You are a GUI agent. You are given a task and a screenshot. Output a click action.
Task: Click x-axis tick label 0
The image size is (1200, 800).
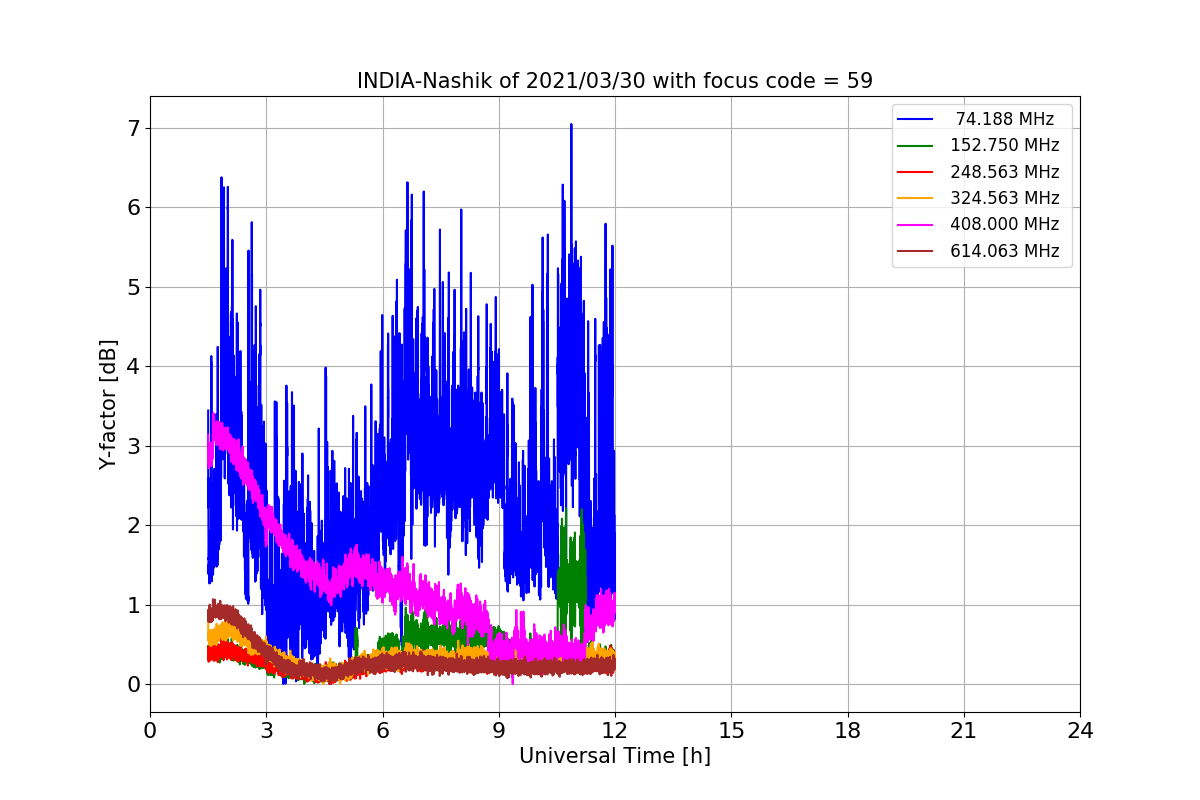coord(150,731)
